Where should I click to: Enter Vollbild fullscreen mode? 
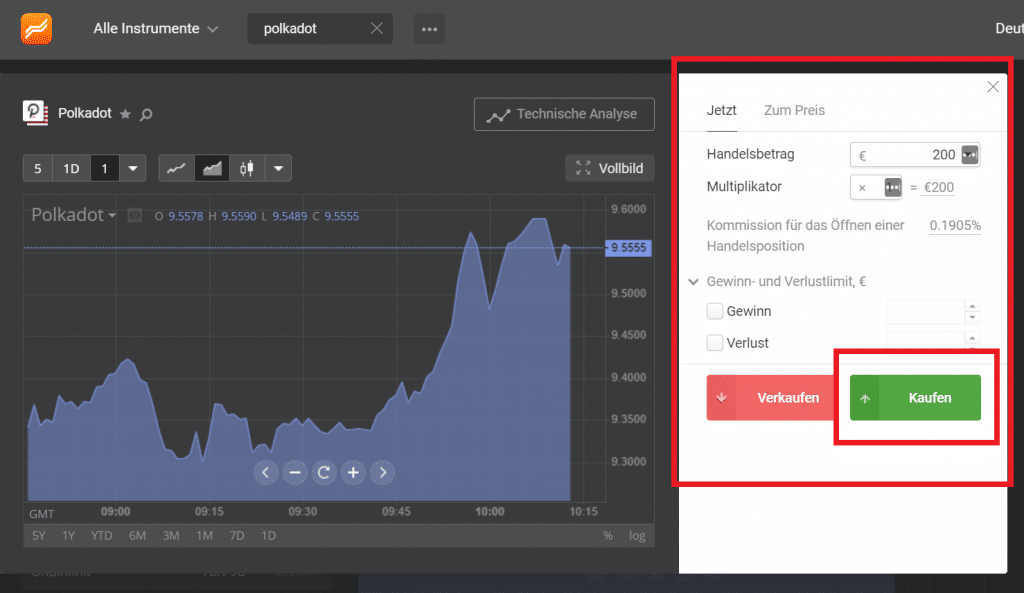tap(610, 168)
